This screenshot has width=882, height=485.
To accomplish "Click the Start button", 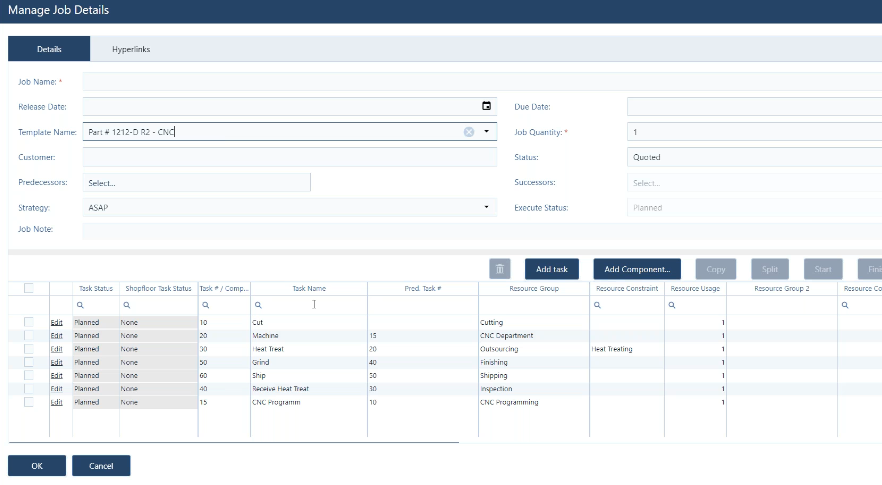I will coord(823,269).
